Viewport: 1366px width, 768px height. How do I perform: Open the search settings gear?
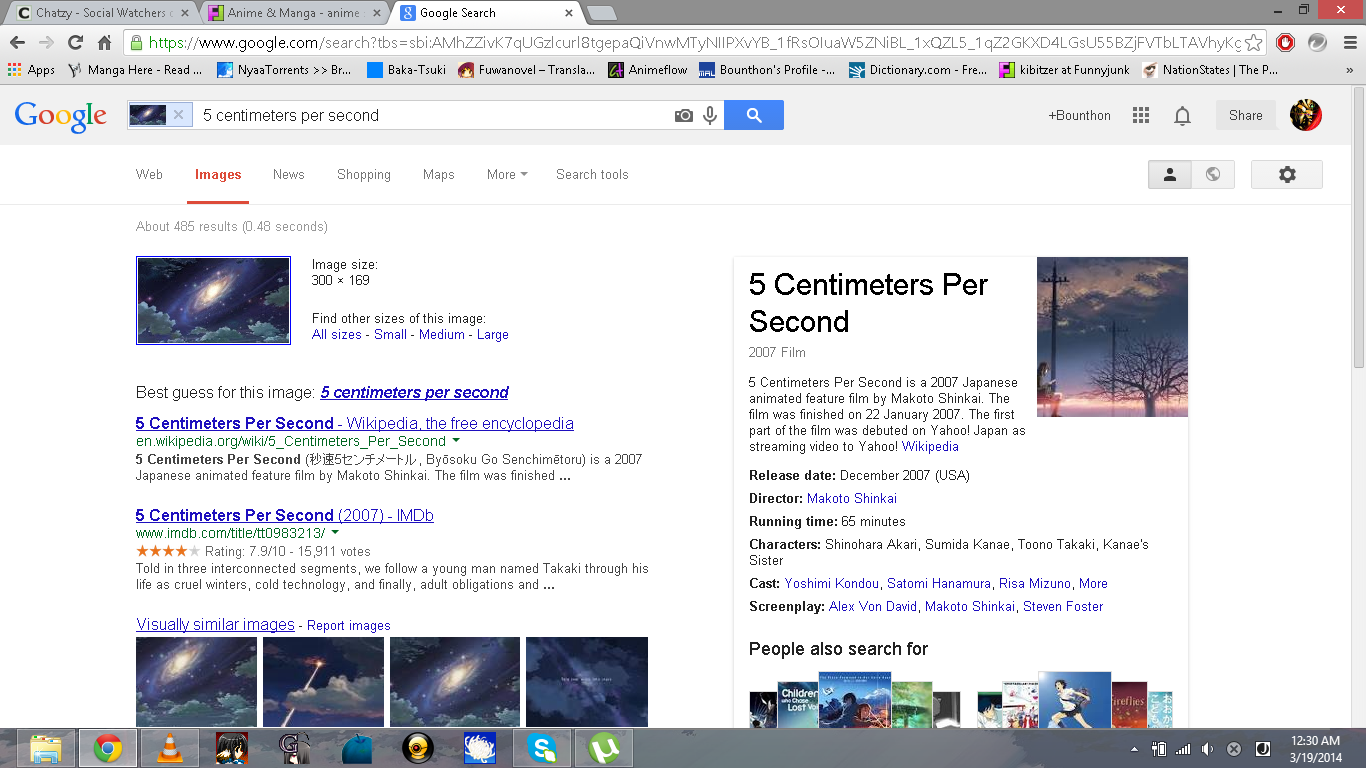(1286, 175)
